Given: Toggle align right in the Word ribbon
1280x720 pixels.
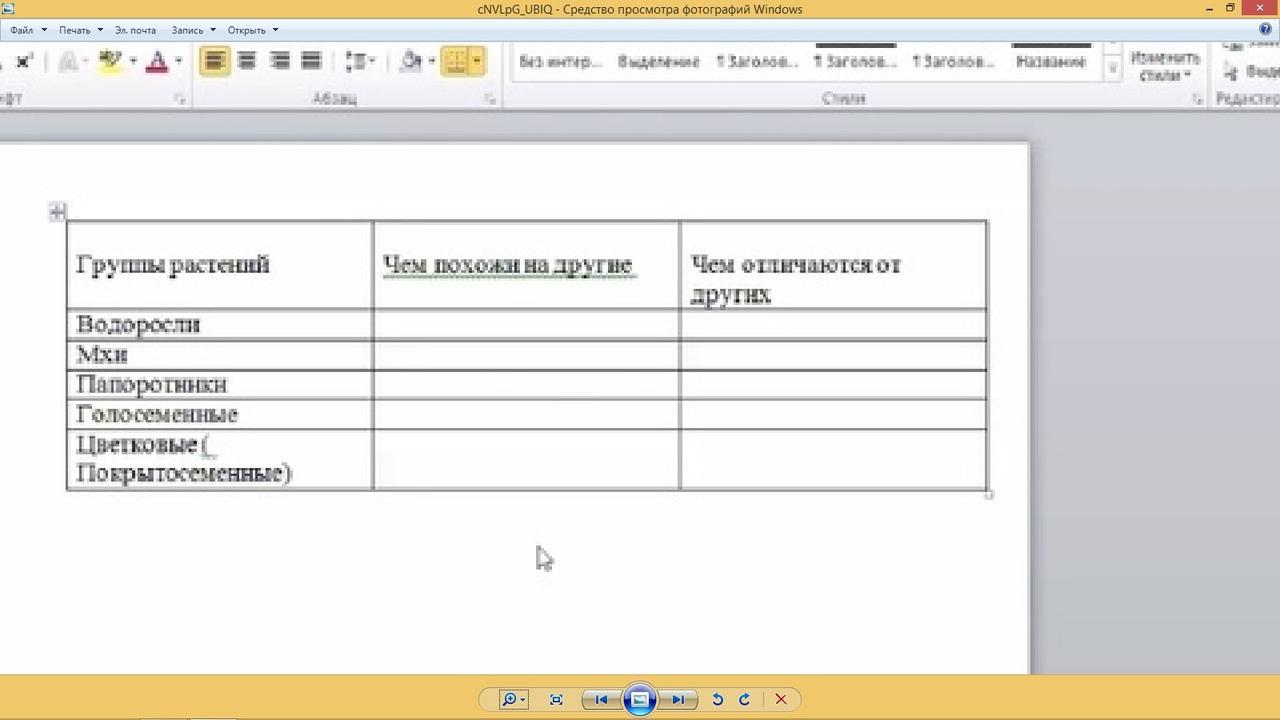Looking at the screenshot, I should click(x=279, y=61).
